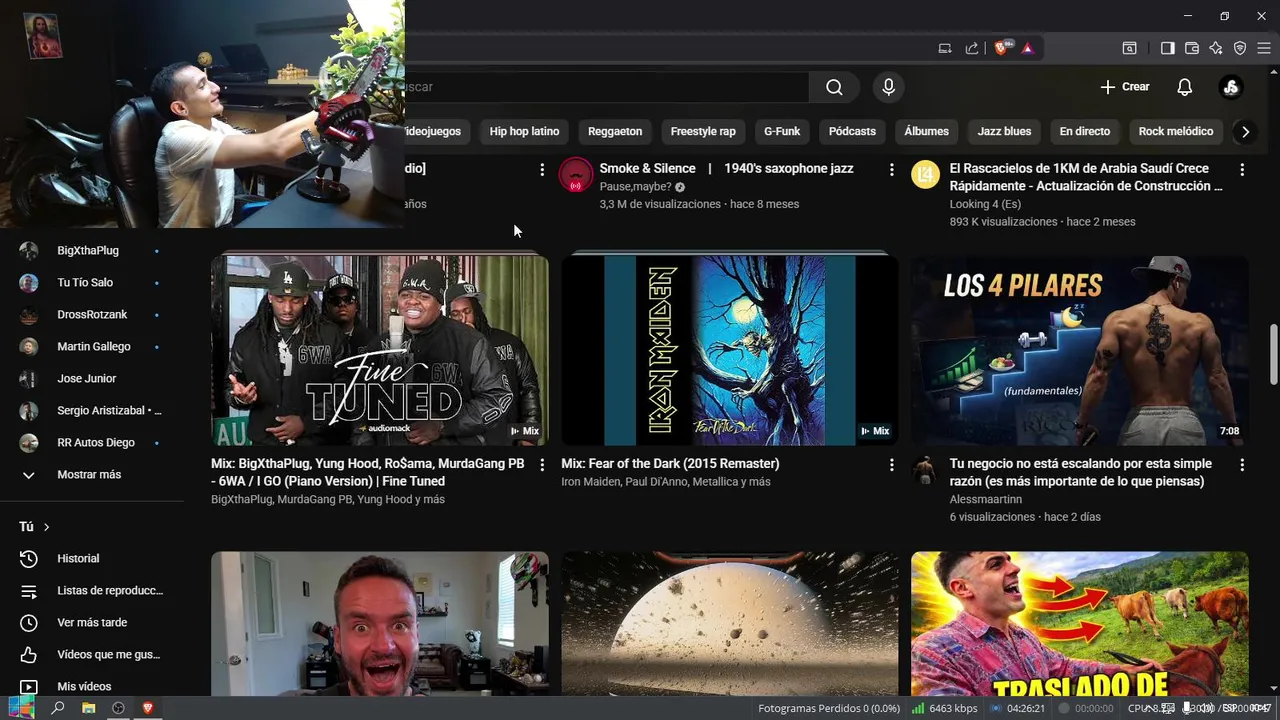Click the share page icon in address bar
The height and width of the screenshot is (720, 1280).
(971, 48)
